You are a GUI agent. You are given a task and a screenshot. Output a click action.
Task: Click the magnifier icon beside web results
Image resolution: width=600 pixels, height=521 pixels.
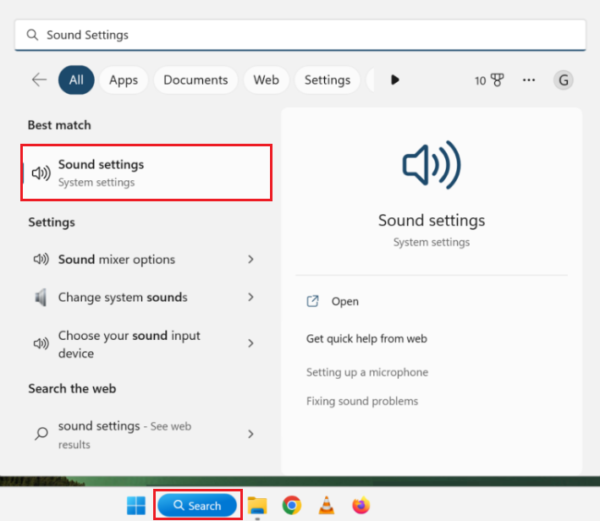tap(41, 433)
